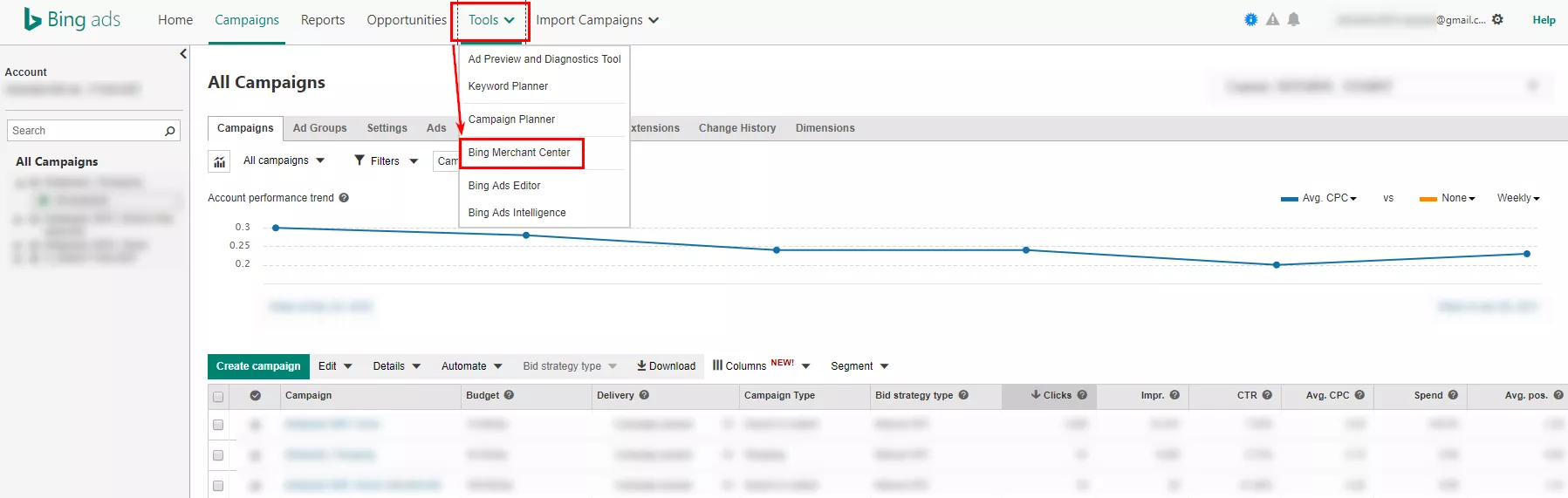Open the All campaigns filter dropdown
Image resolution: width=1568 pixels, height=498 pixels.
coord(284,160)
